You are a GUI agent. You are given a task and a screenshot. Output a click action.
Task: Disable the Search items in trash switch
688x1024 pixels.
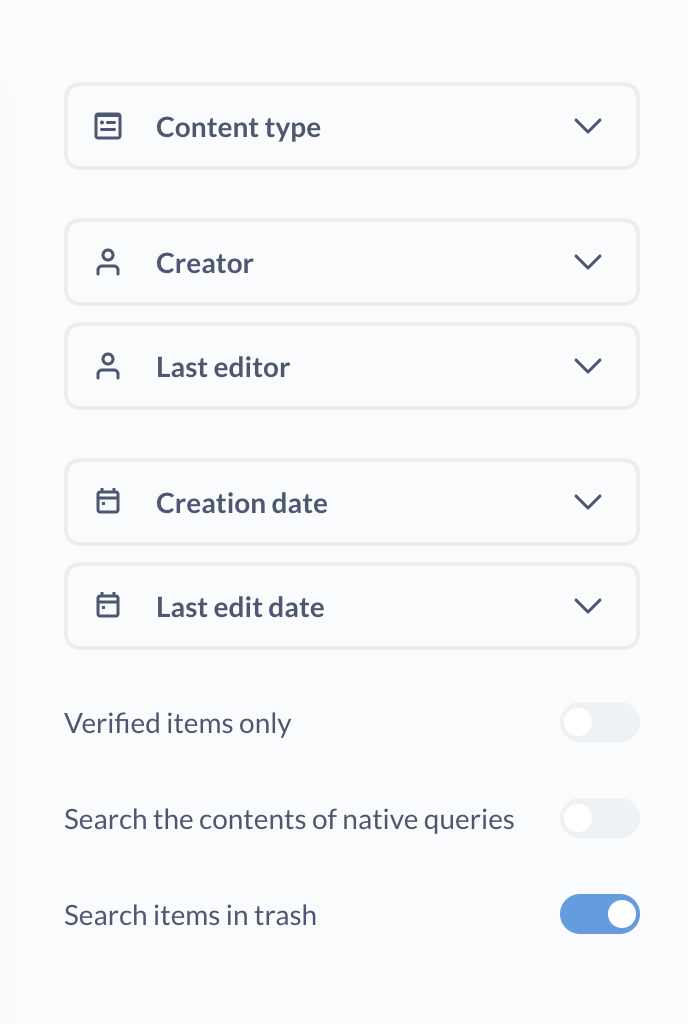[x=599, y=914]
